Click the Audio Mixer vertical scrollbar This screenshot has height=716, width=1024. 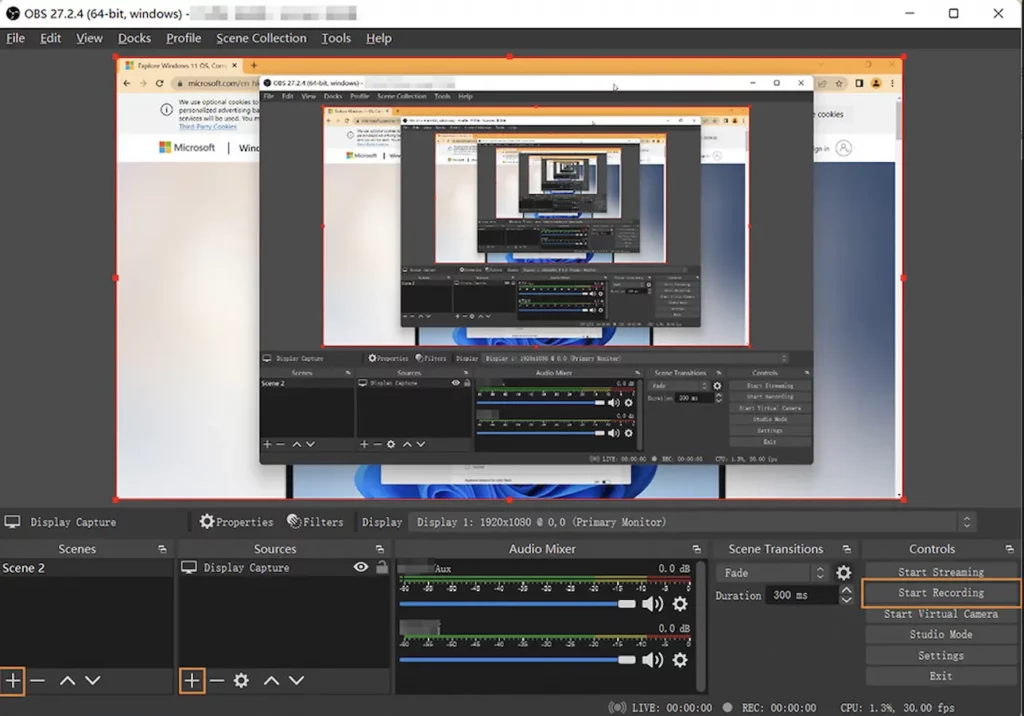click(x=701, y=625)
